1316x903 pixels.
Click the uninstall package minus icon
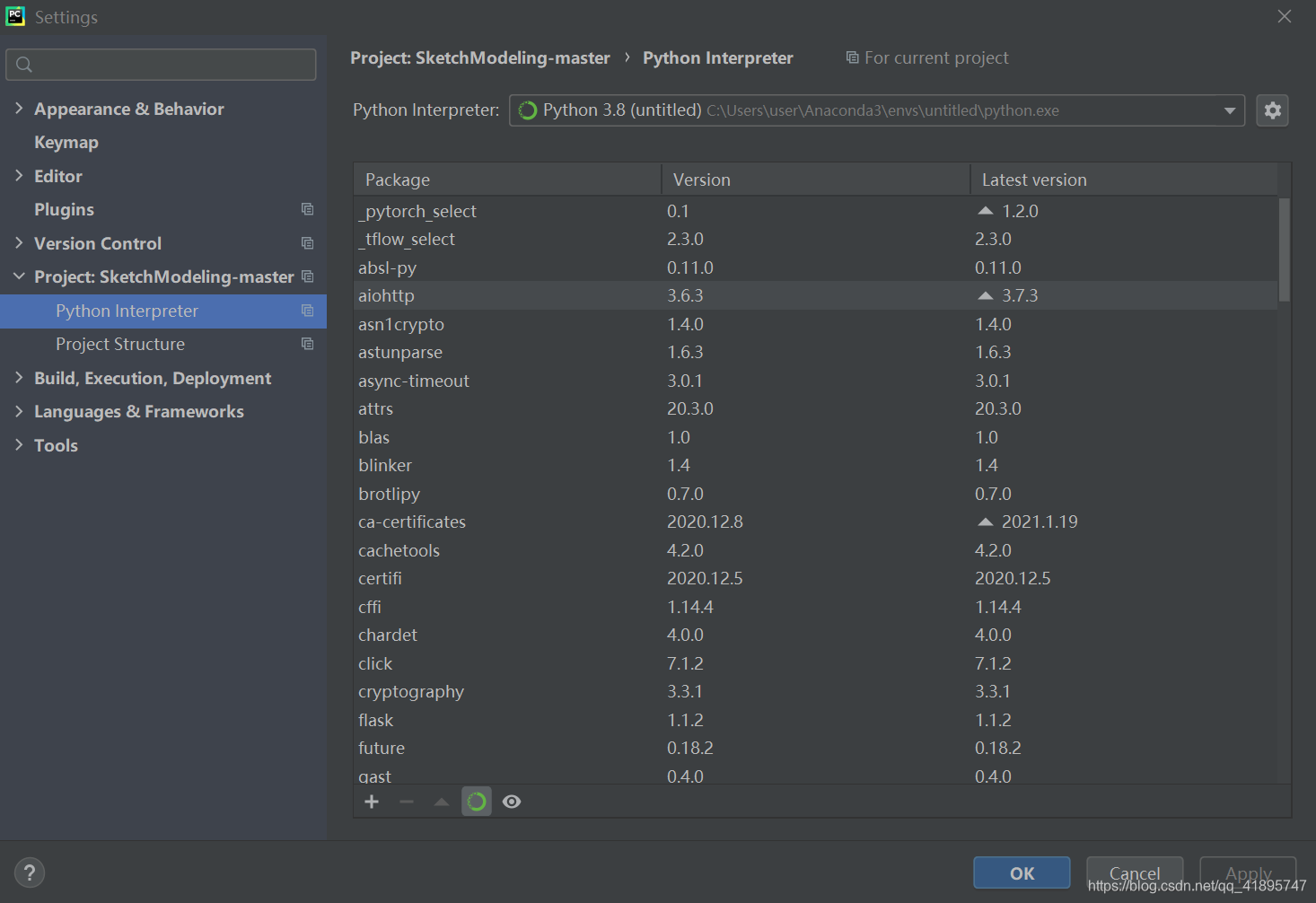point(407,802)
